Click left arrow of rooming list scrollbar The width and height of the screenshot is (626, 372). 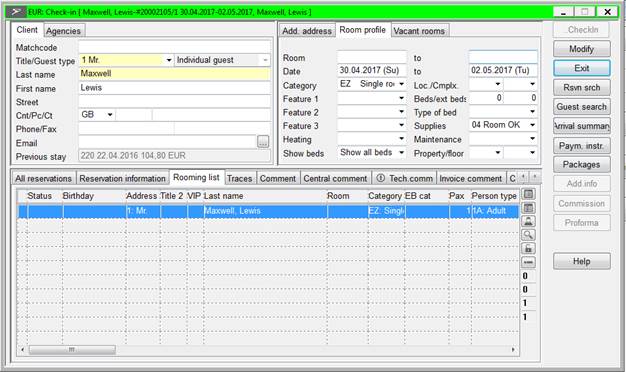coord(23,350)
